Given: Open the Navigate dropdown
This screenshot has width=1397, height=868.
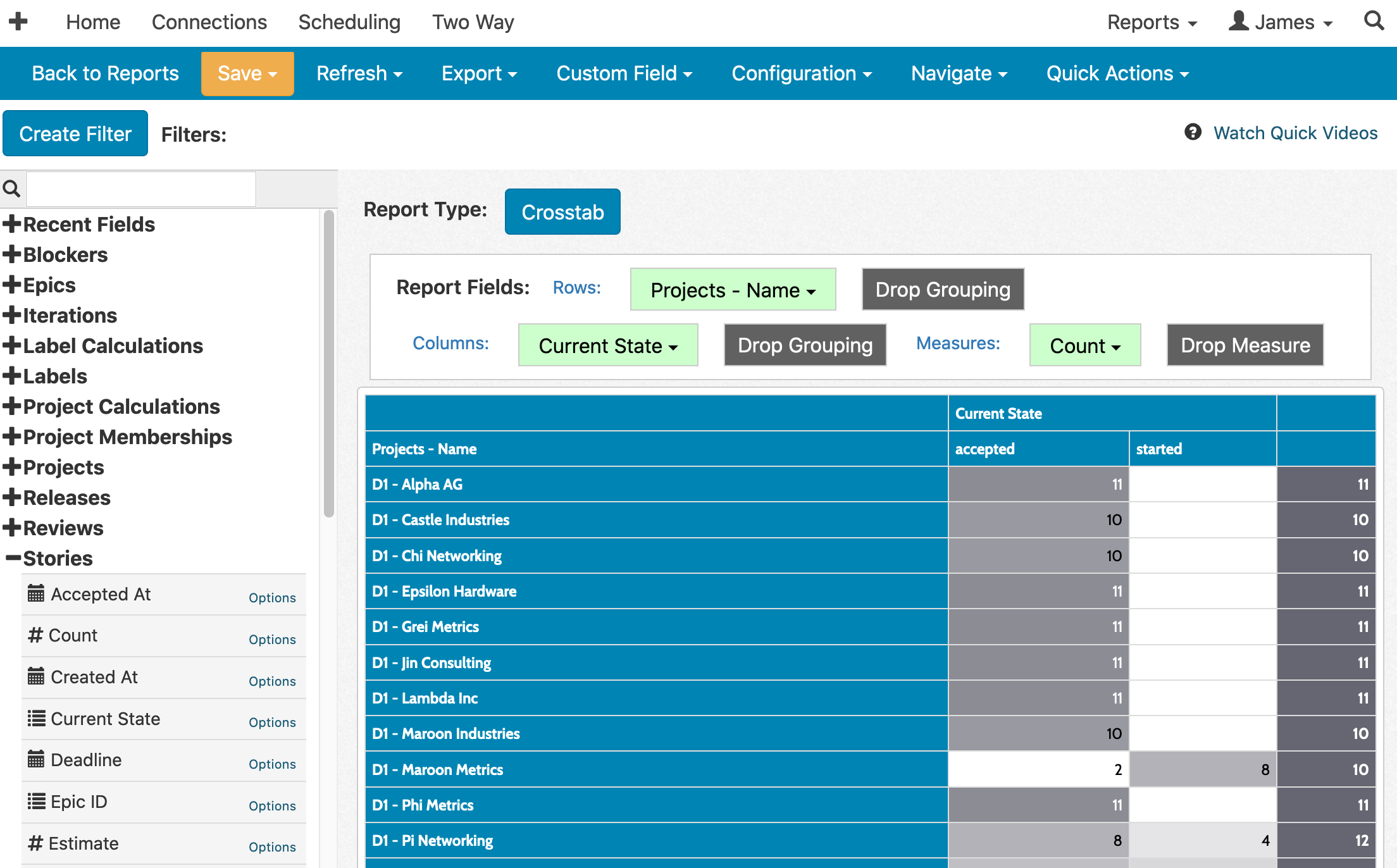Looking at the screenshot, I should tap(959, 73).
